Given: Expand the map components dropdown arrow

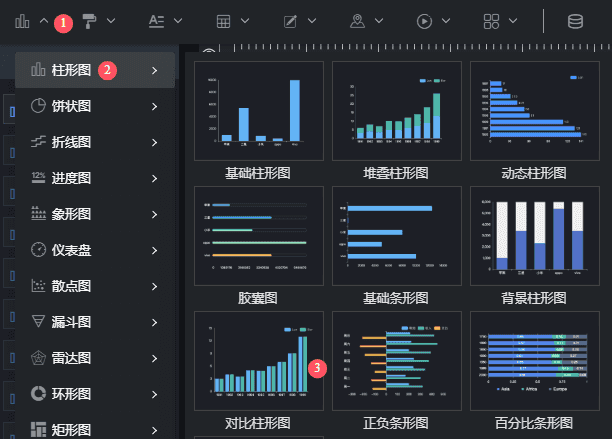Looking at the screenshot, I should tap(379, 21).
